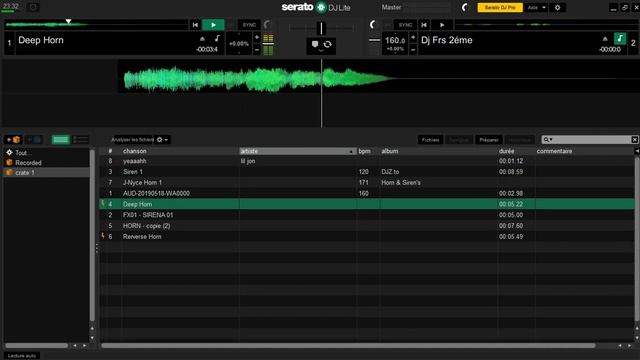Select Reverse Horn track
This screenshot has width=640, height=360.
367,237
